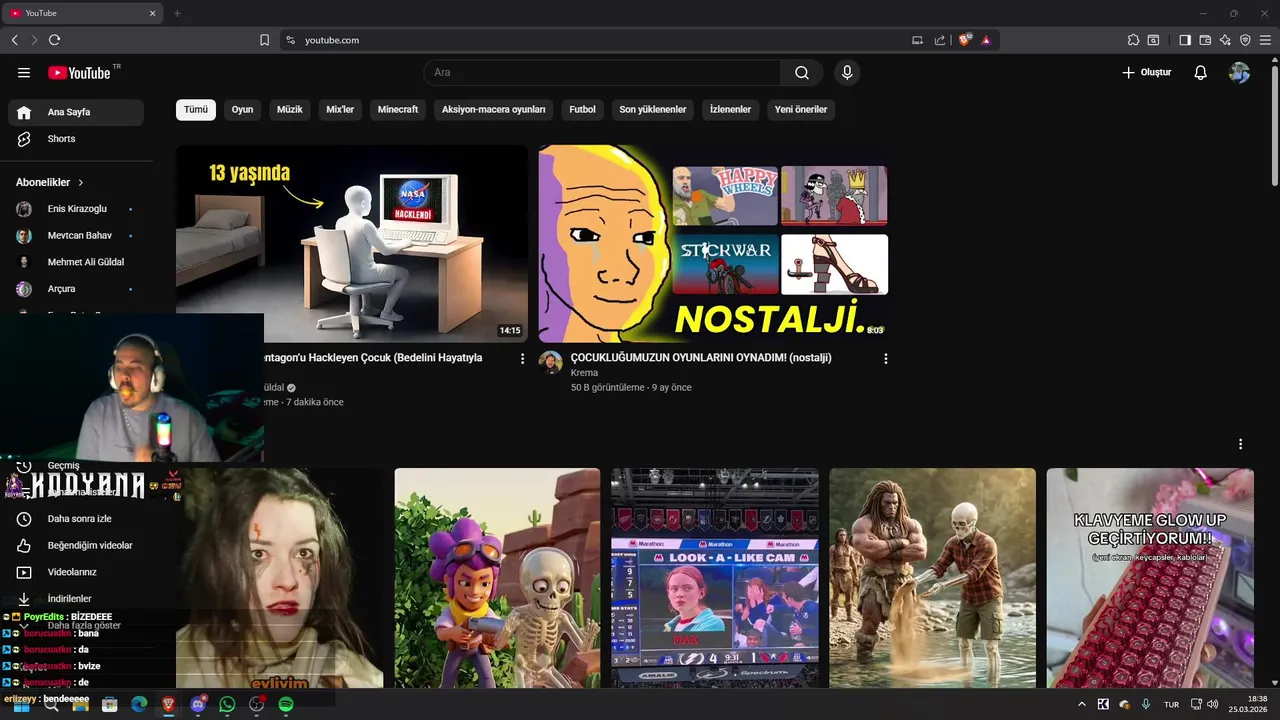
Task: Open İndirilenler downloads in sidebar
Action: 76,599
